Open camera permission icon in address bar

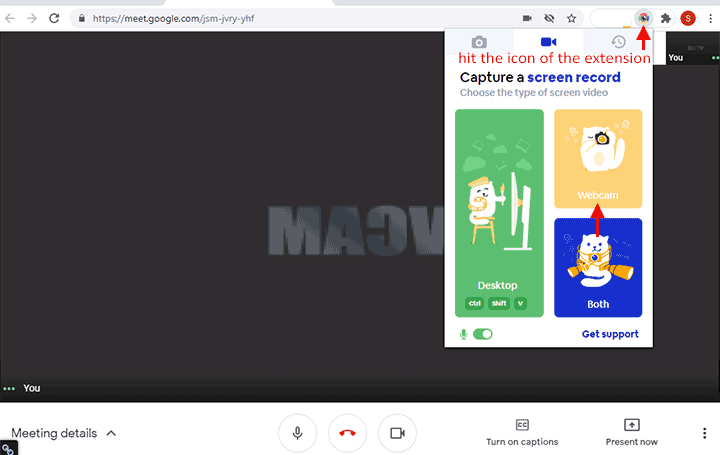tap(527, 18)
